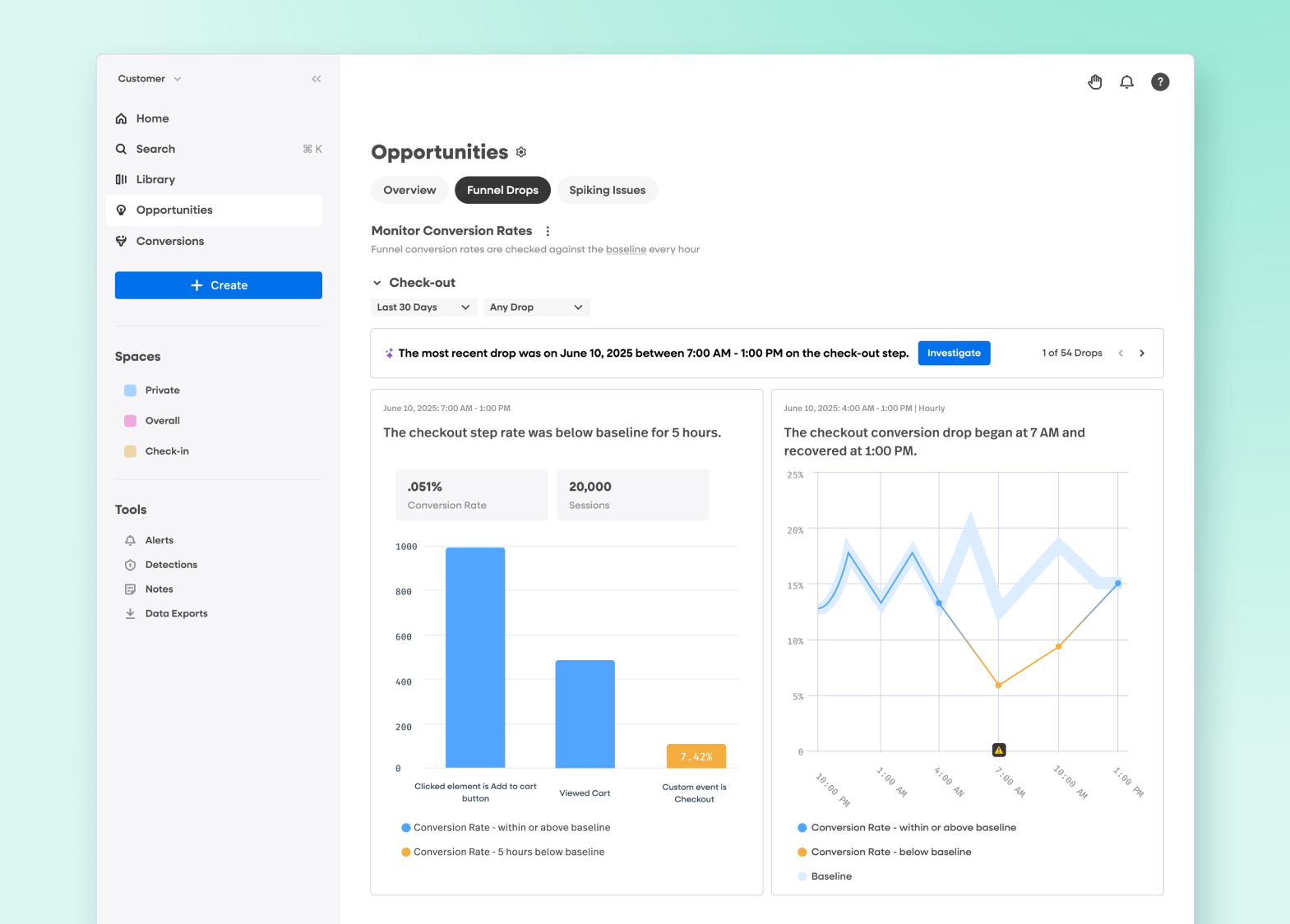Click the Search field in sidebar
Image resolution: width=1290 pixels, height=924 pixels.
[214, 149]
